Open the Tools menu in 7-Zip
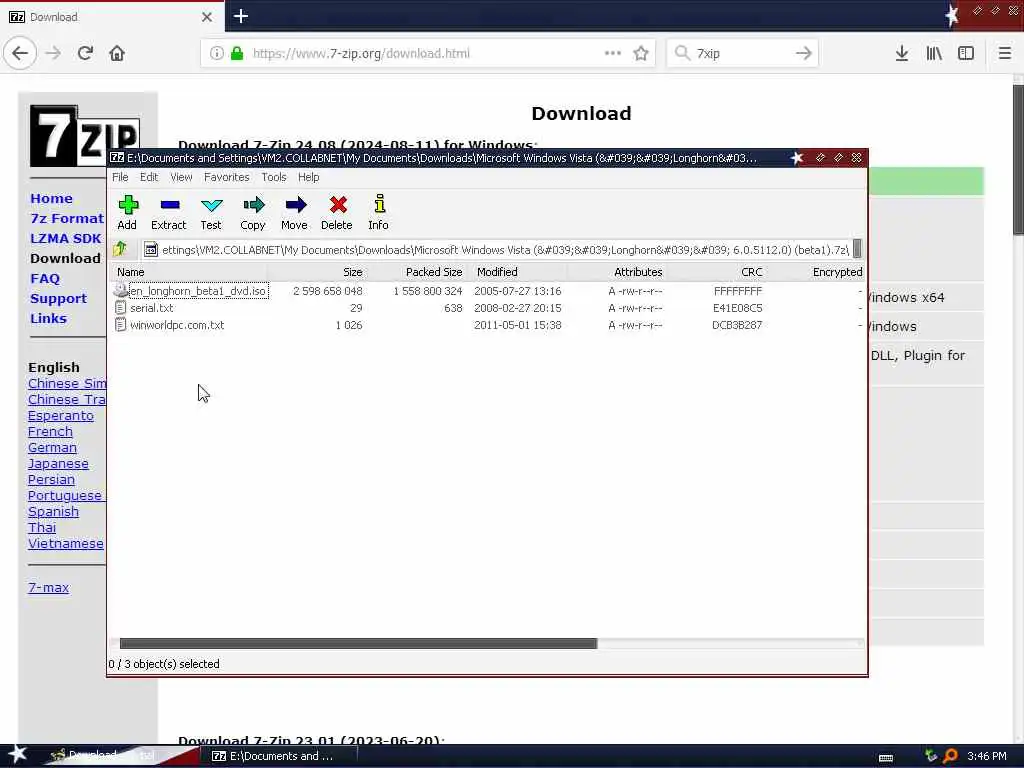The width and height of the screenshot is (1024, 768). [274, 177]
